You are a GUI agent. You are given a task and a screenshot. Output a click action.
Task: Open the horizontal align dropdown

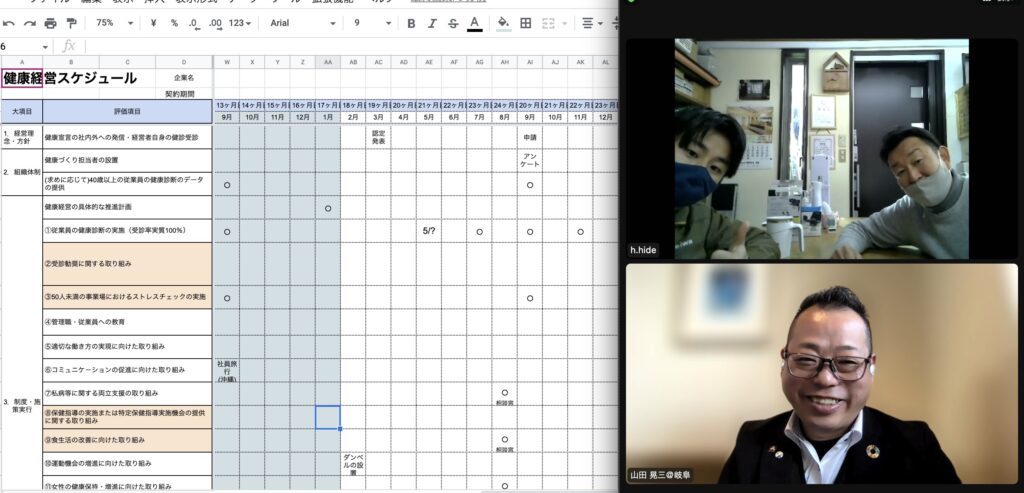pos(592,24)
